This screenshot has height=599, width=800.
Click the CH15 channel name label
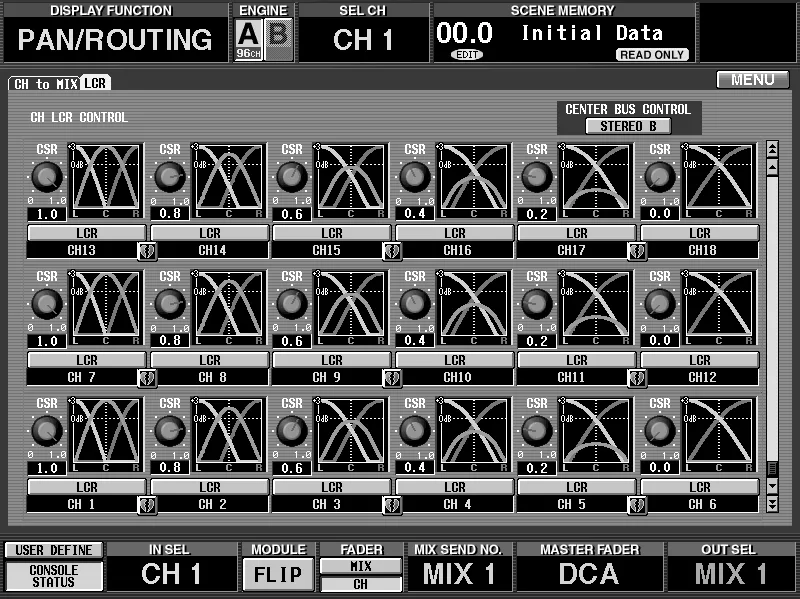pos(327,251)
